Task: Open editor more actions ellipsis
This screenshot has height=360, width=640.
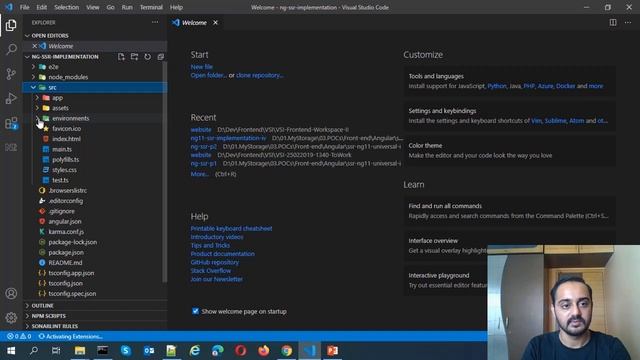Action: point(628,22)
